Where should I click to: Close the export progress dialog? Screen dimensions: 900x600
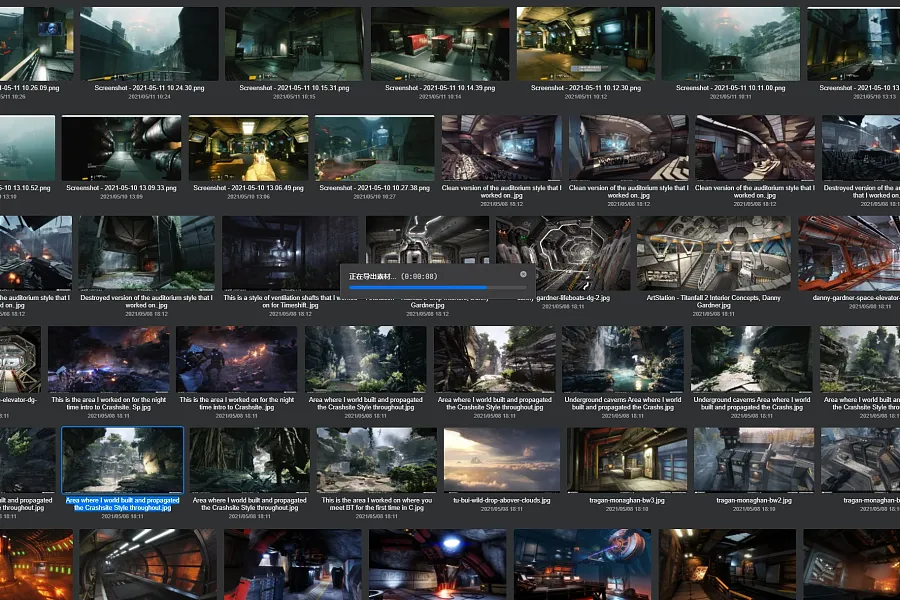tap(523, 274)
